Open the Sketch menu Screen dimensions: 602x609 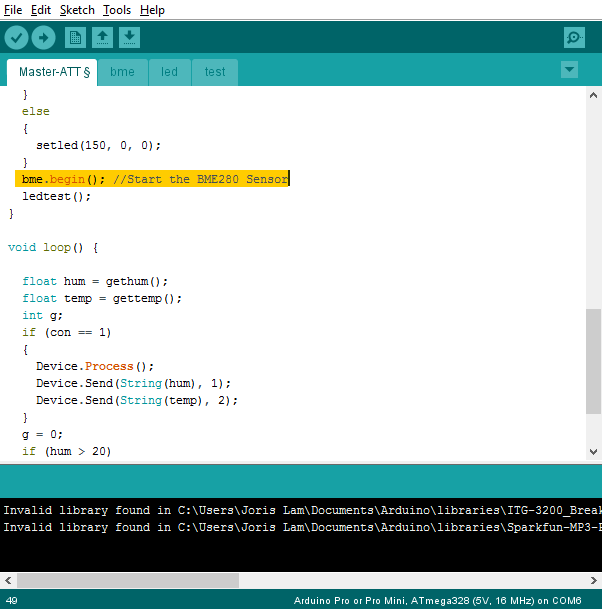point(77,10)
